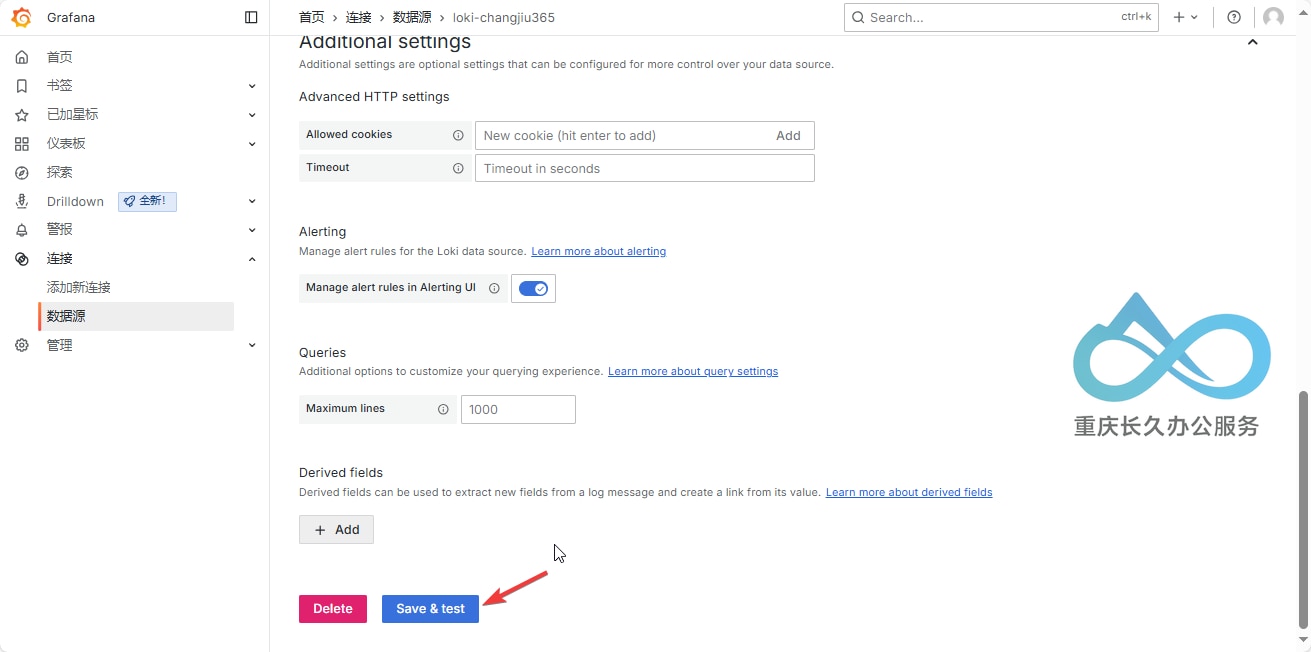Click info icon next to Timeout
The image size is (1311, 652).
[x=458, y=168]
